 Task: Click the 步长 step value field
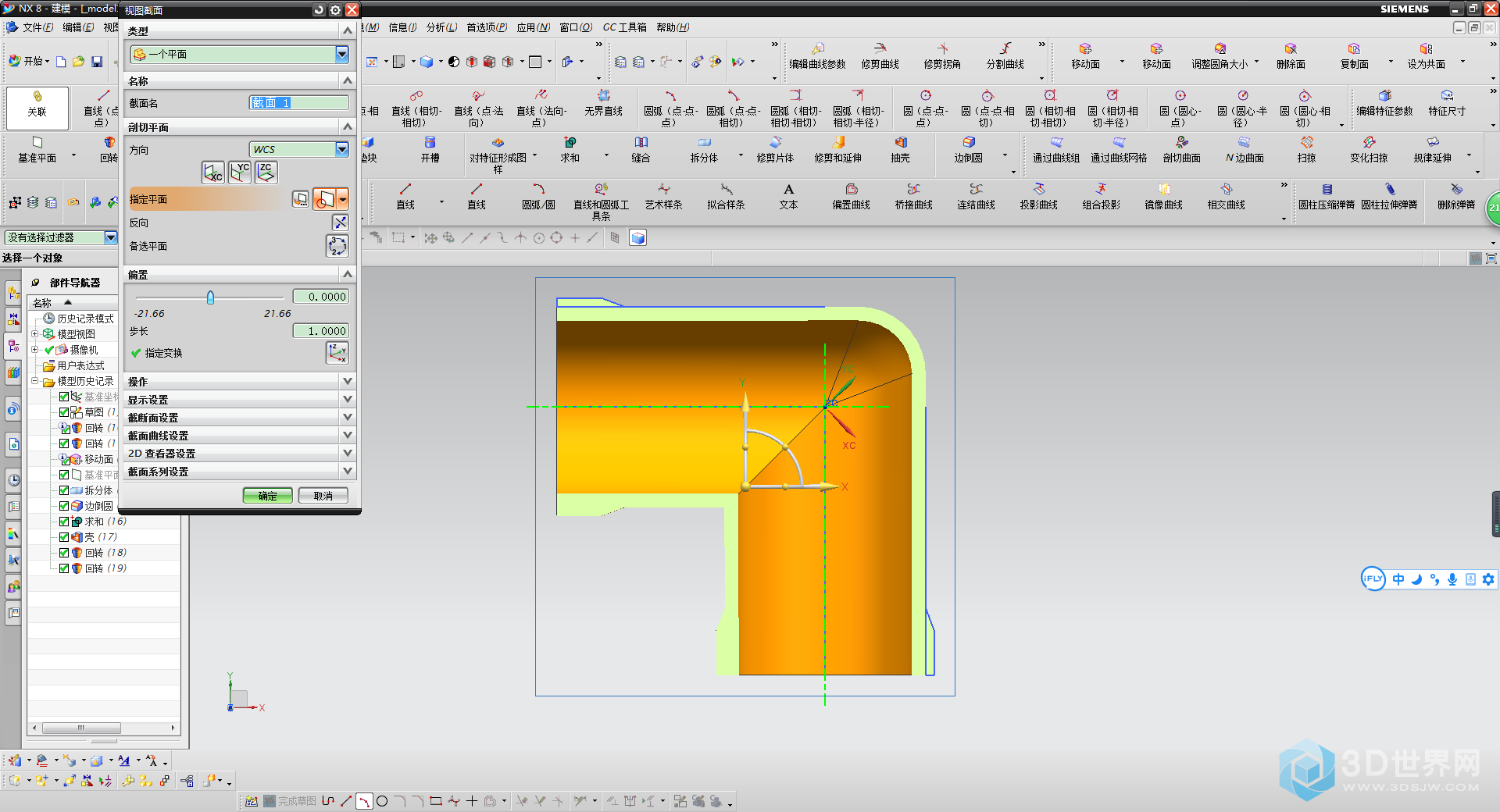(320, 331)
